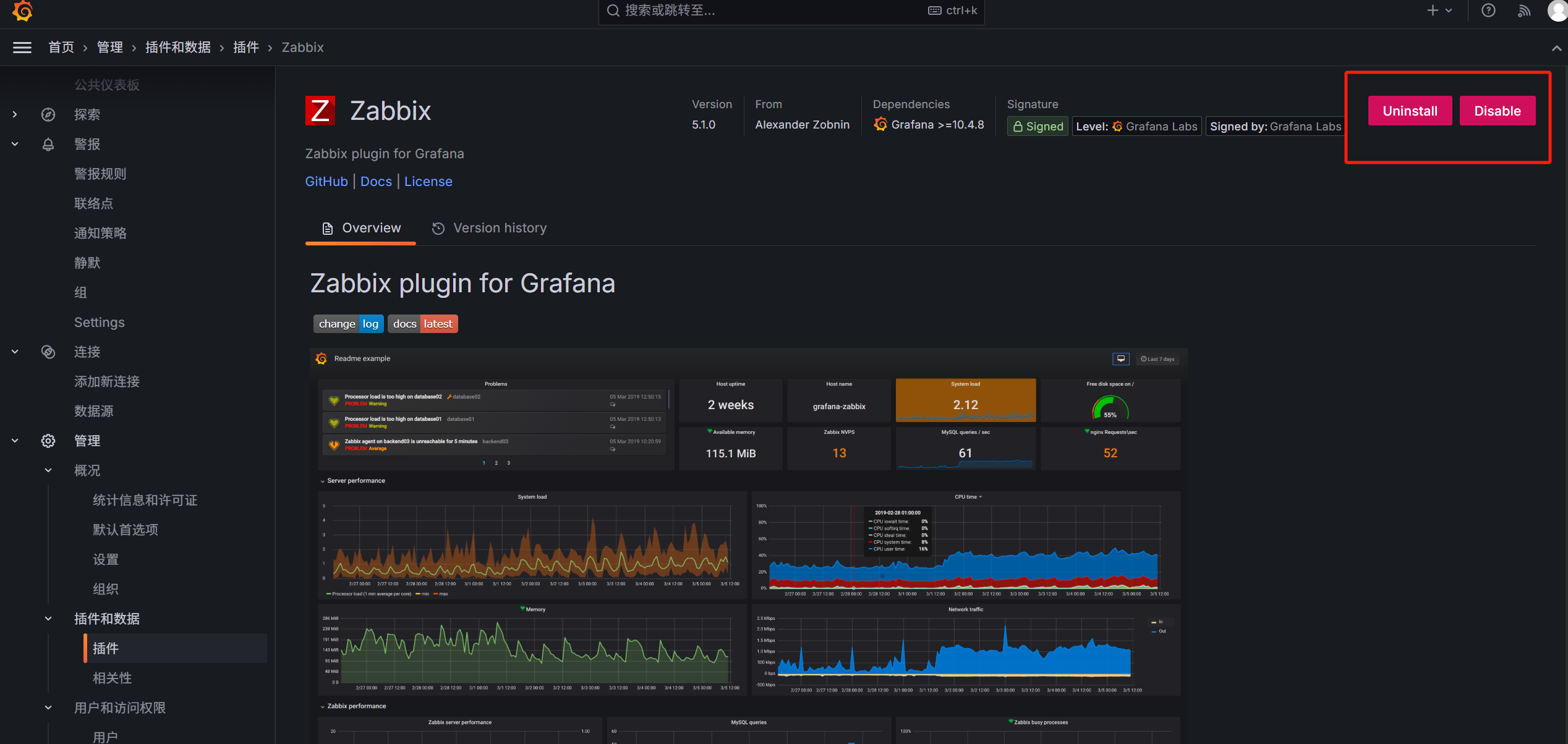Click the docs latest badge

coord(423,324)
